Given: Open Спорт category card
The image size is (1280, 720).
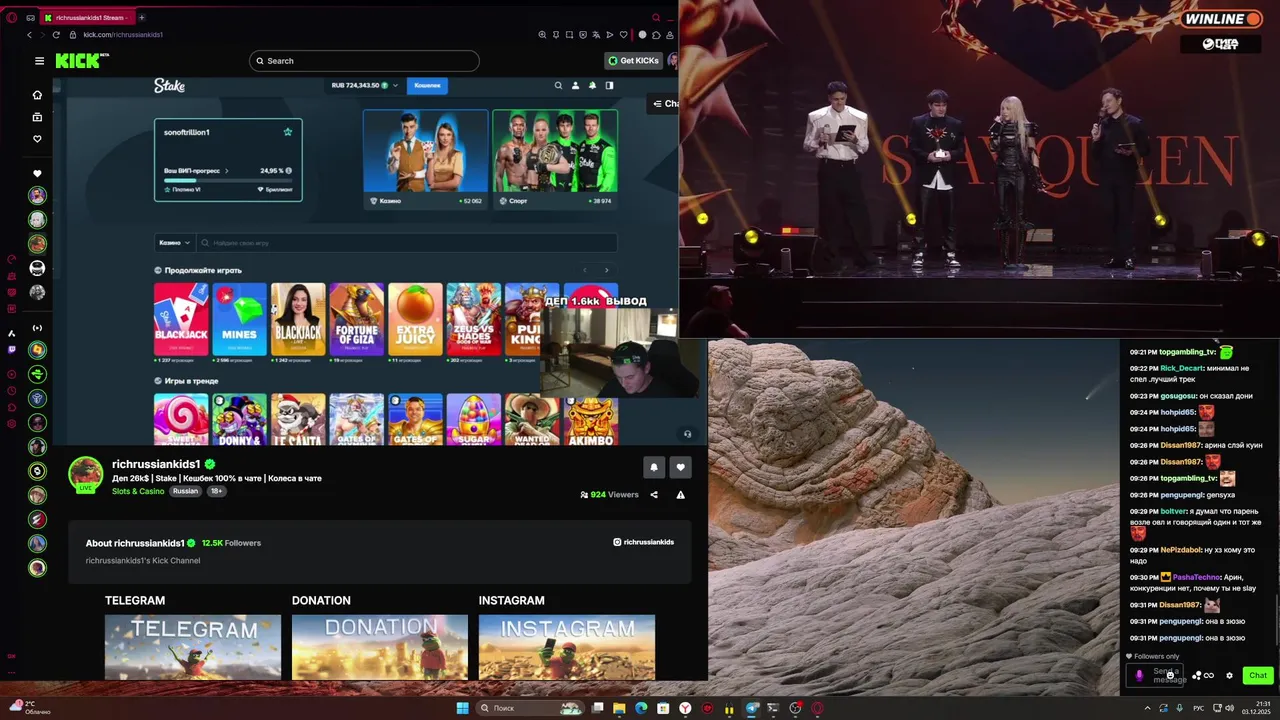Looking at the screenshot, I should (x=555, y=159).
